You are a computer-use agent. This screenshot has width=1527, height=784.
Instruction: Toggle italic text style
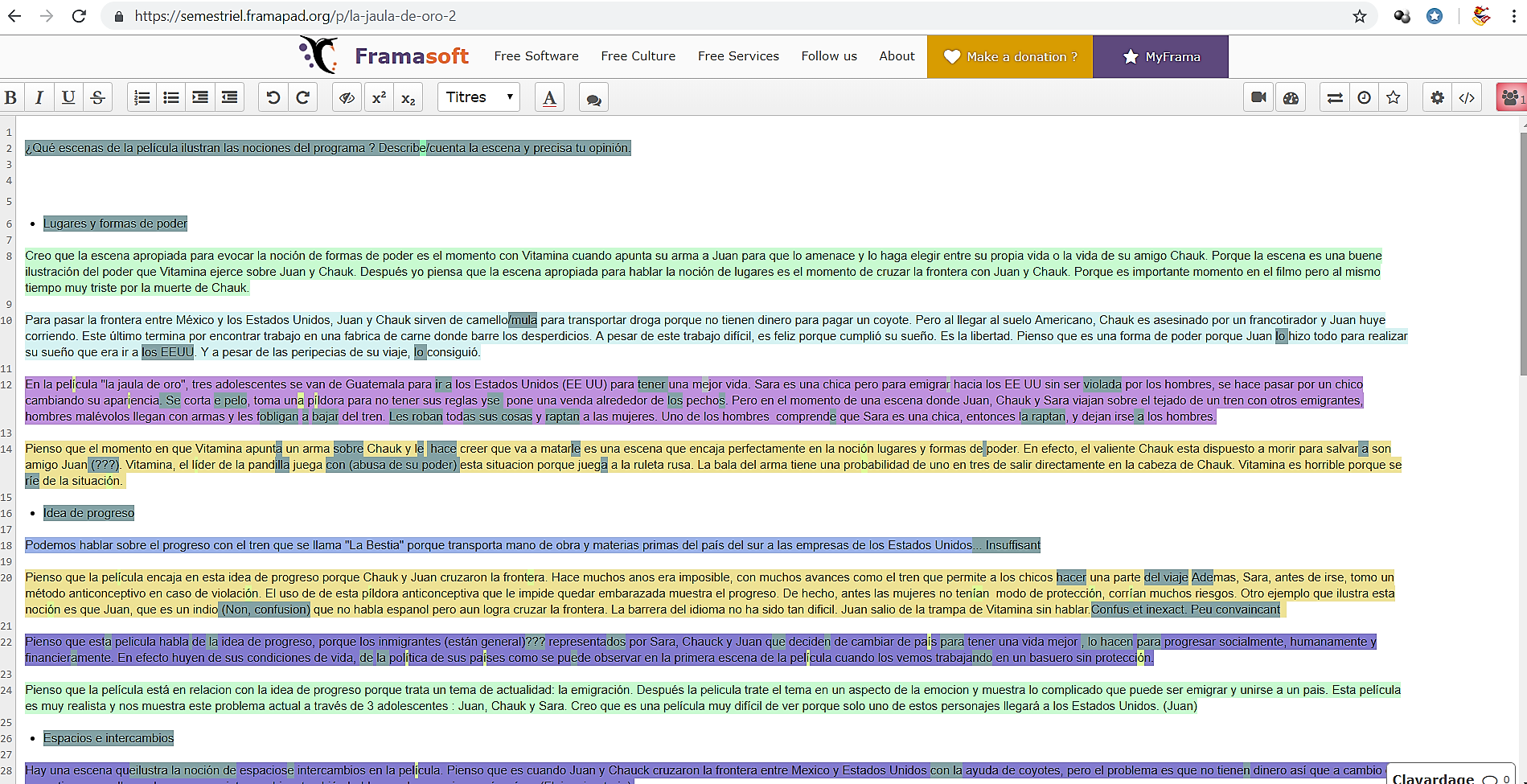point(39,98)
